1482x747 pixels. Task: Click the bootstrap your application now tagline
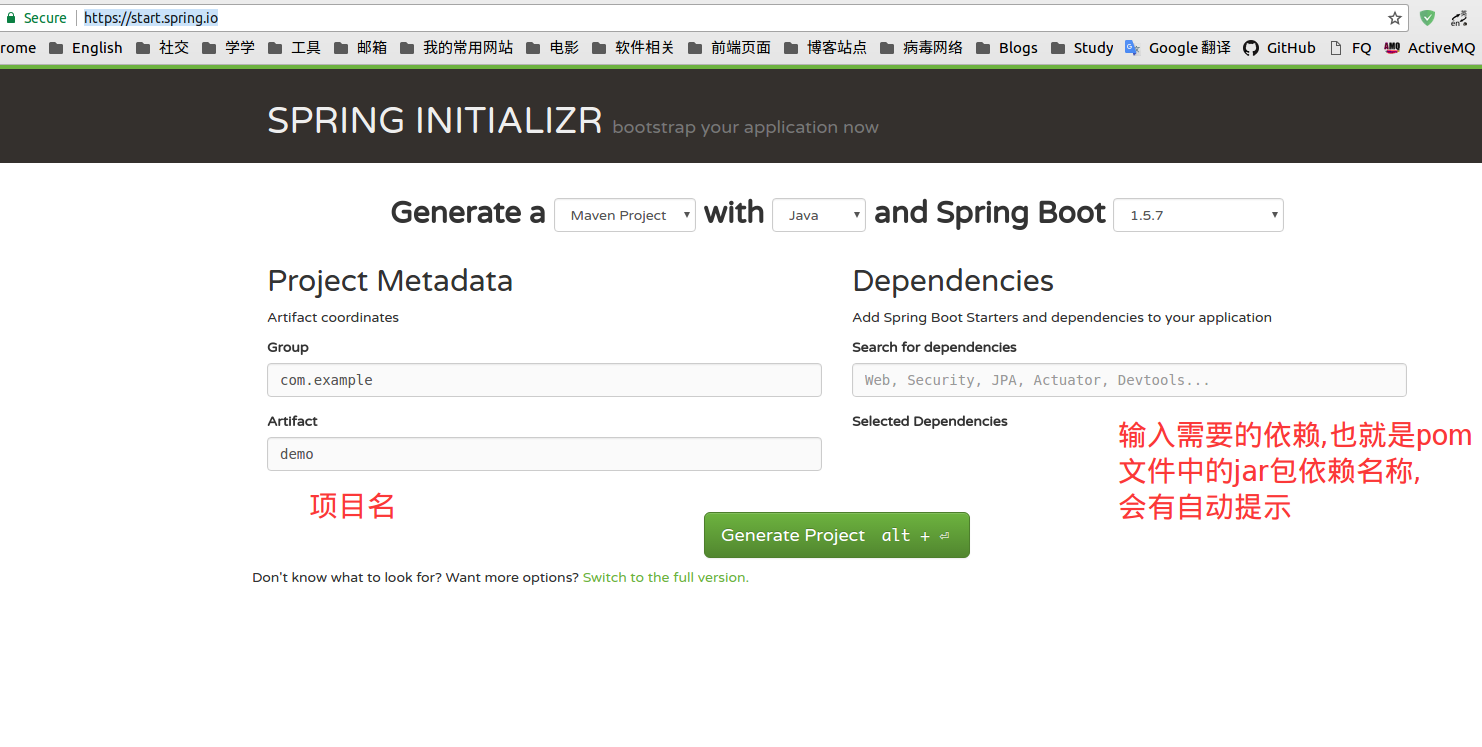click(745, 127)
